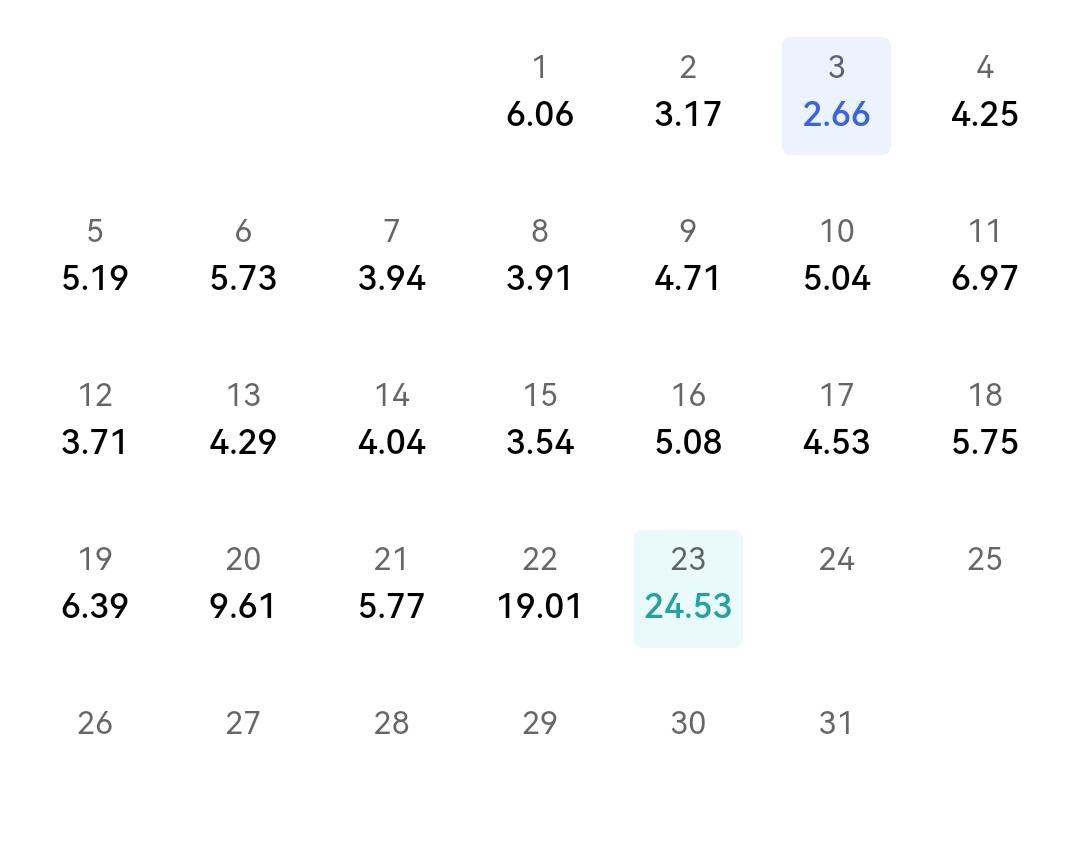
Task: Tap day 8 with value 3.91
Action: click(540, 257)
